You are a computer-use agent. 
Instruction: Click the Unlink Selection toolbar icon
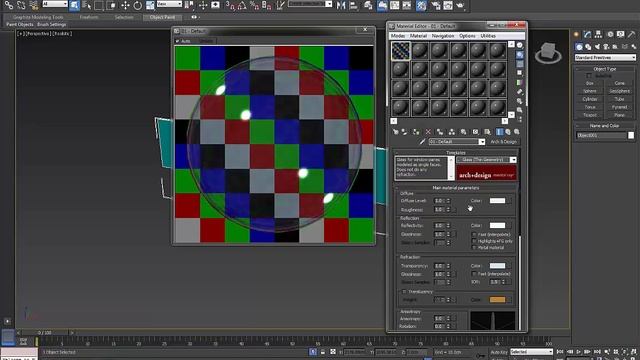[21, 5]
